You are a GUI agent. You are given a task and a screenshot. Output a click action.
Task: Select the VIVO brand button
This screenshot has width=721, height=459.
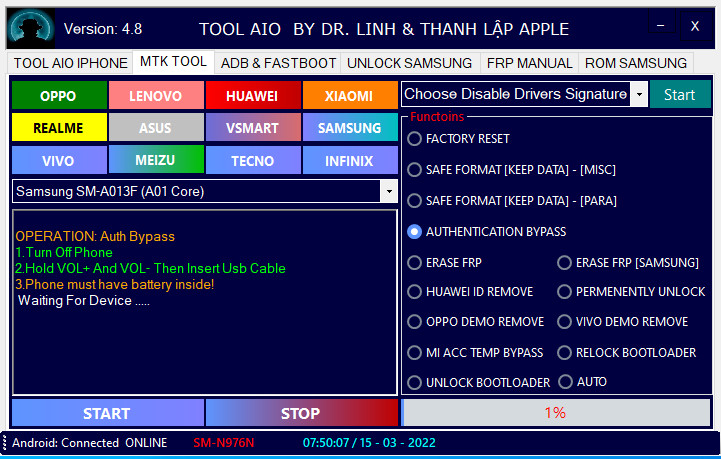[x=59, y=160]
